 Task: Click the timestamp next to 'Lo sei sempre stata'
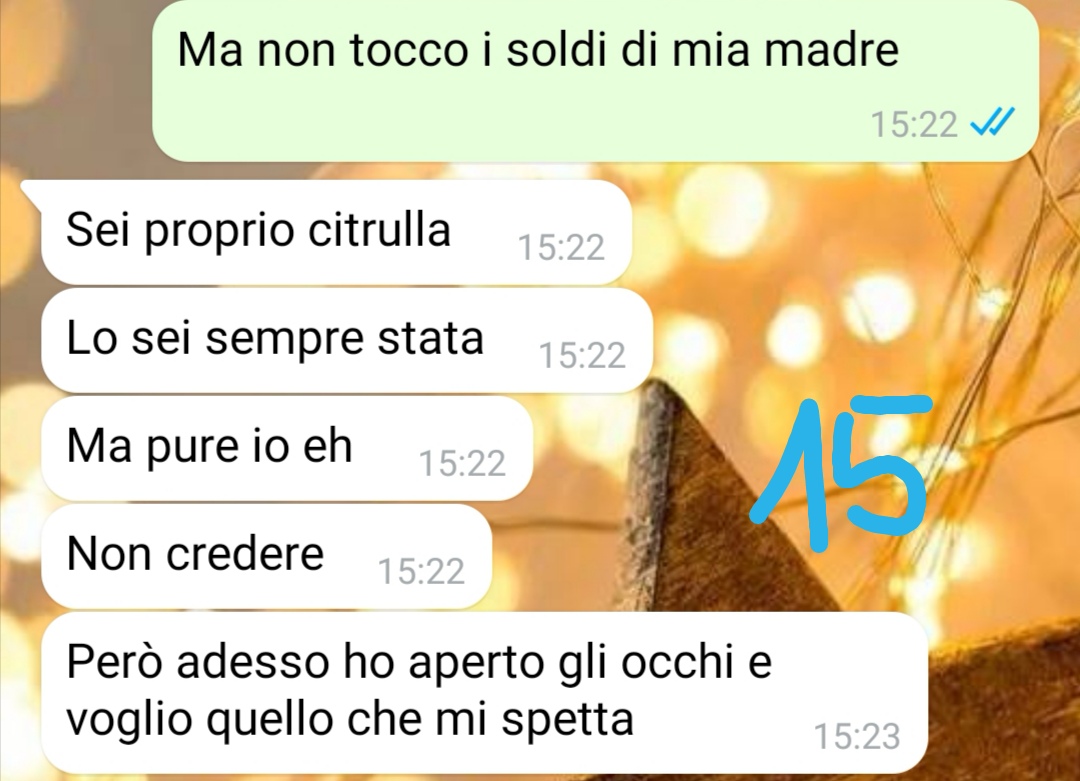pos(582,355)
